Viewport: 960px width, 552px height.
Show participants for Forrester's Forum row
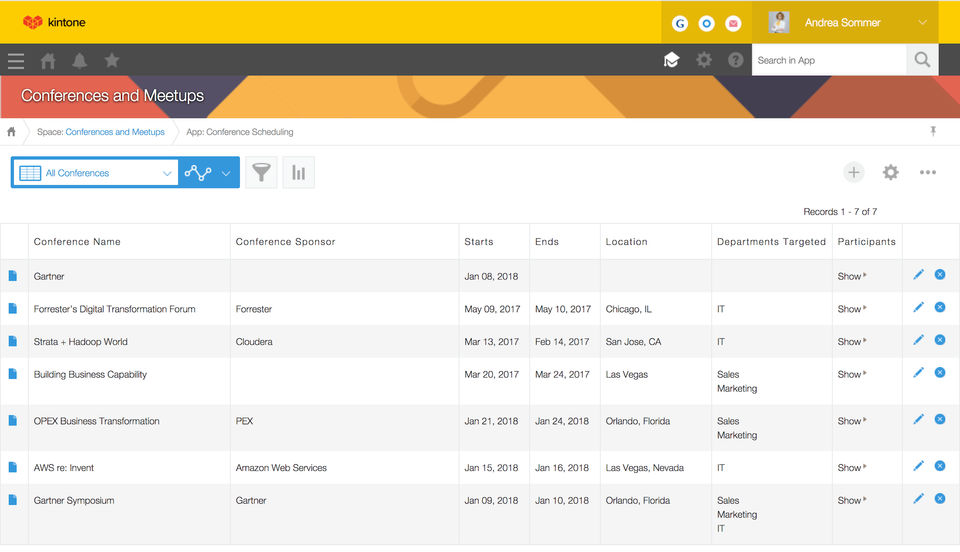point(852,309)
